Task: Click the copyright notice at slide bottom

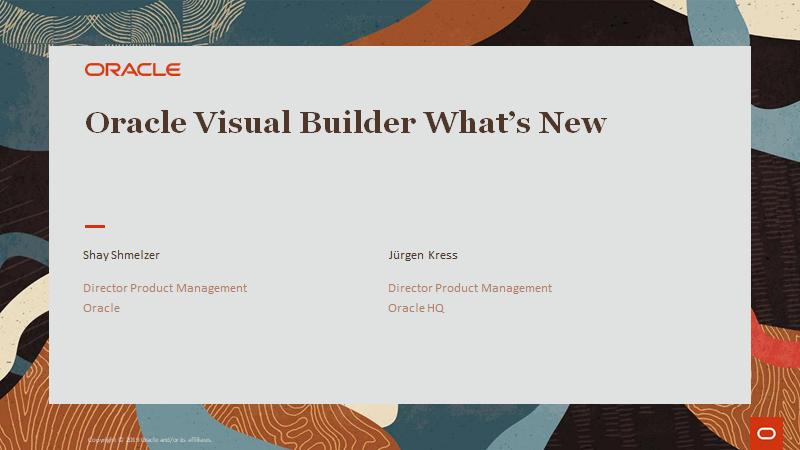Action: 150,439
